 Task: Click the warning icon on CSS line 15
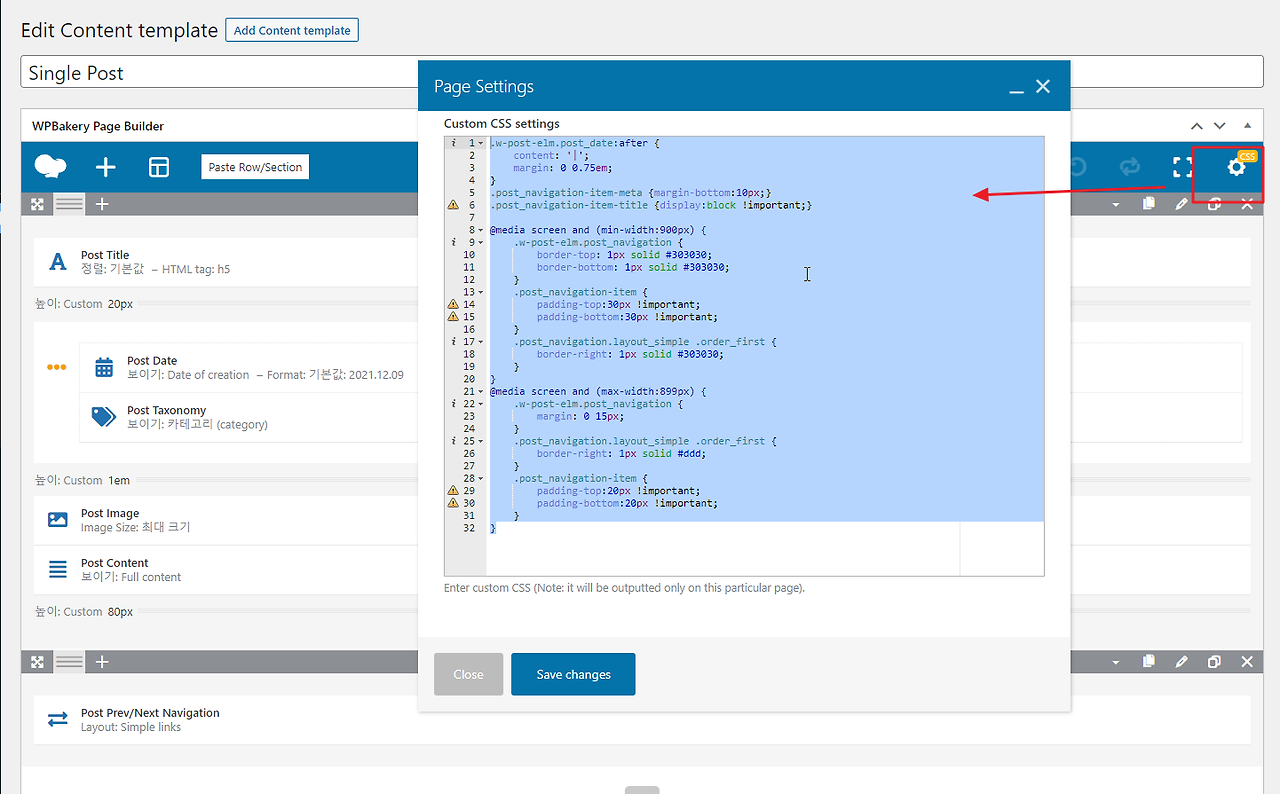453,317
